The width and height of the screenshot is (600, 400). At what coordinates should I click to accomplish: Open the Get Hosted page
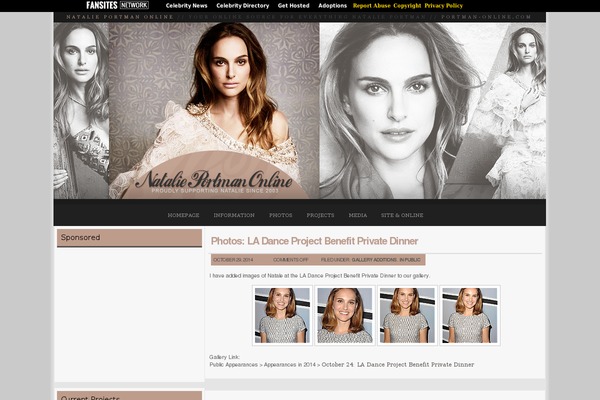point(293,6)
